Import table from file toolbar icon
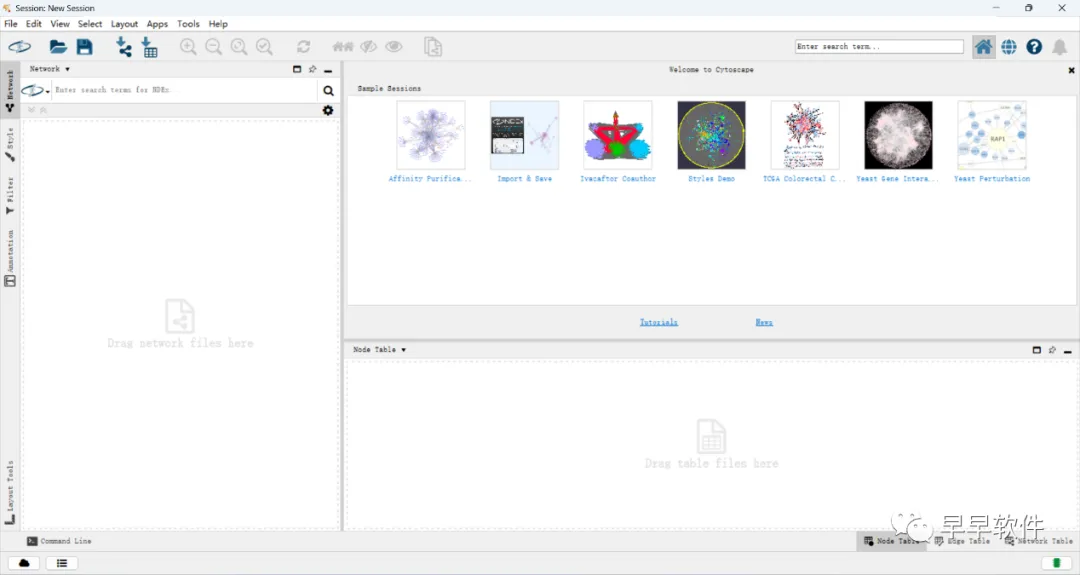1080x575 pixels. click(149, 47)
